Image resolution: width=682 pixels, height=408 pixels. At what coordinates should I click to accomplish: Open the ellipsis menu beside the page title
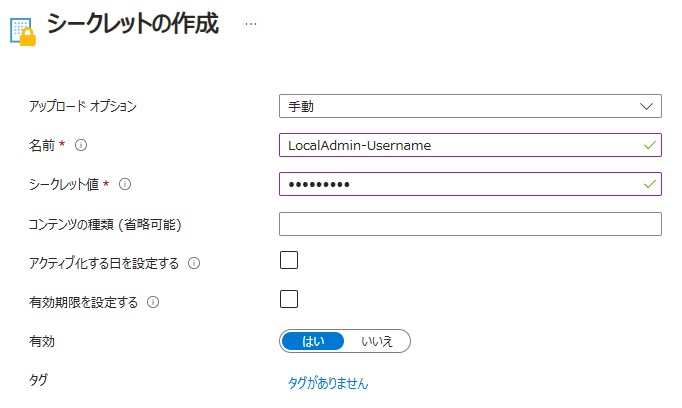pos(251,24)
